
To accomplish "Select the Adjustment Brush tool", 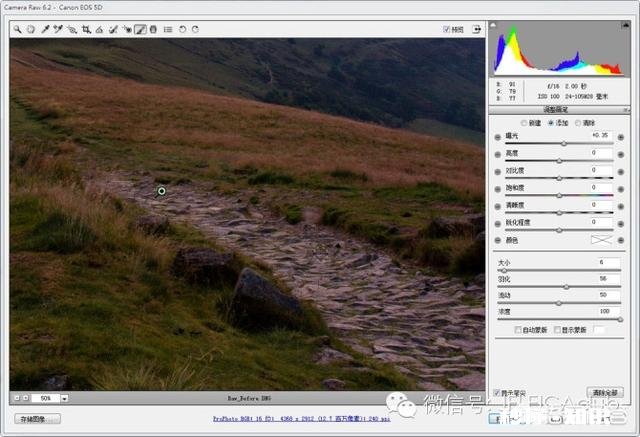I will coord(140,30).
